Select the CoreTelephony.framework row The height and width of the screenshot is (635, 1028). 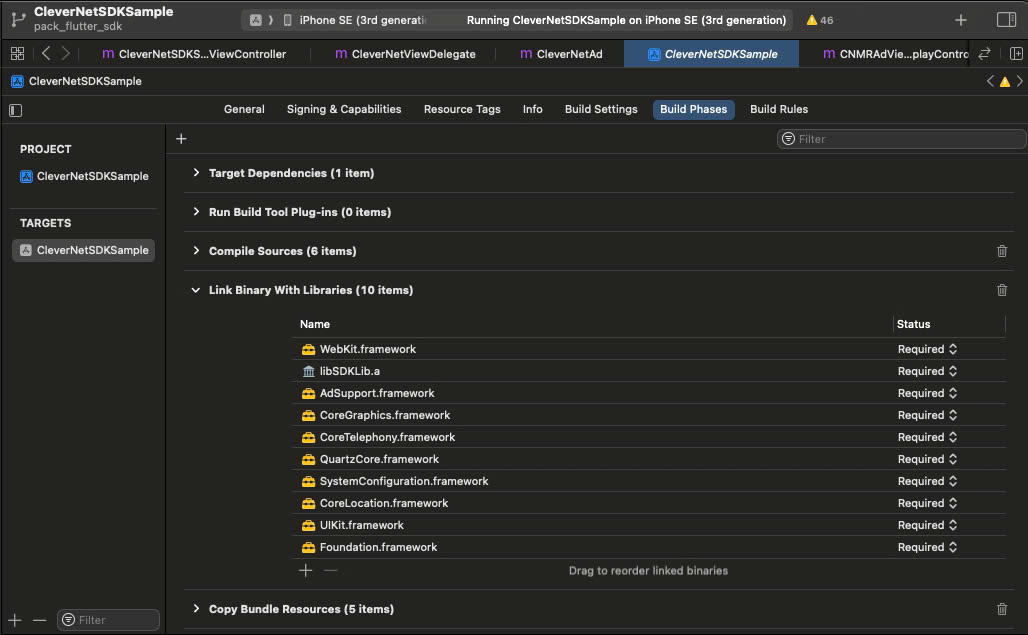[x=648, y=437]
